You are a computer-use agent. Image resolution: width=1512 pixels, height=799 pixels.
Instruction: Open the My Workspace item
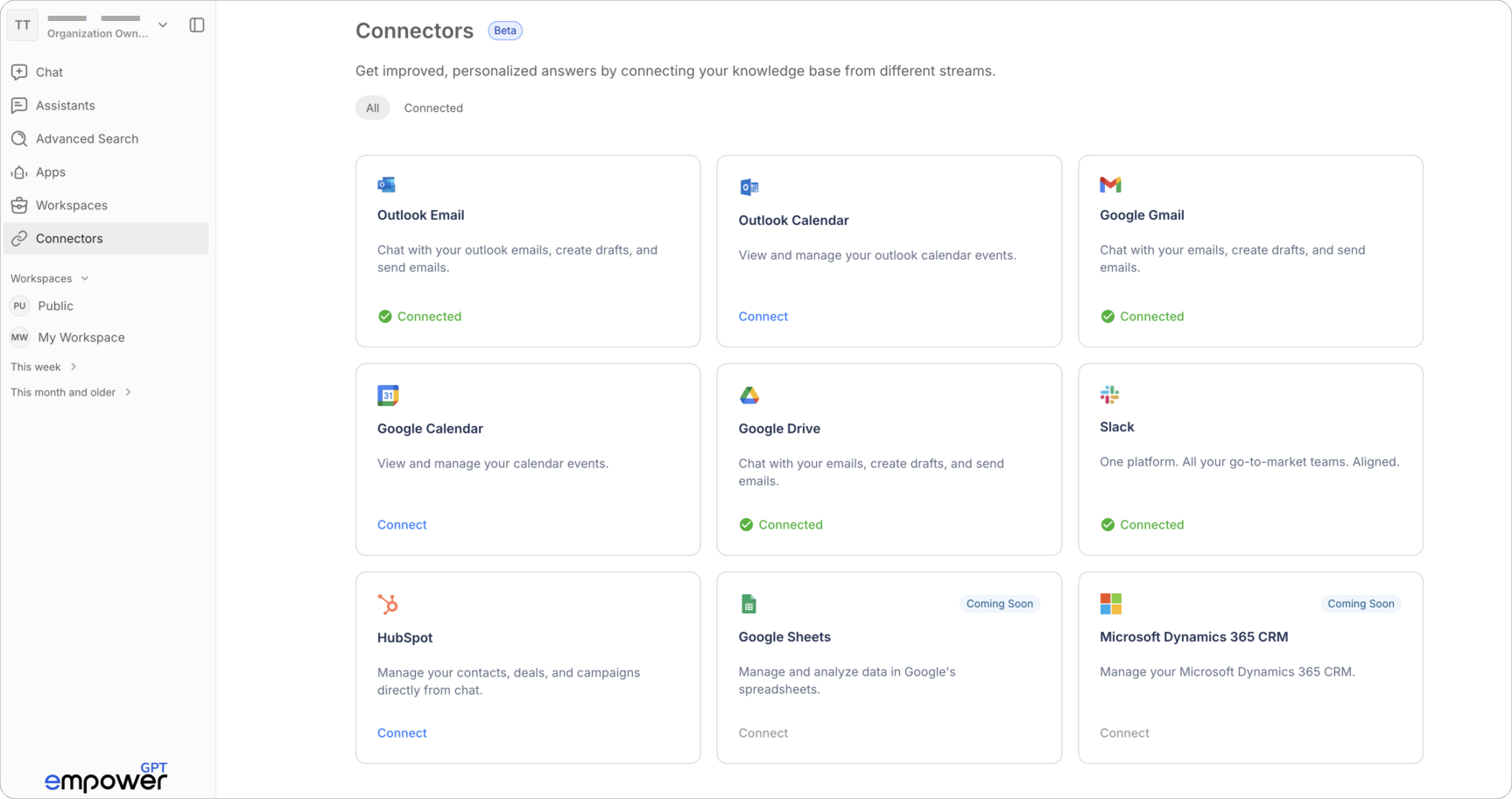(x=81, y=337)
